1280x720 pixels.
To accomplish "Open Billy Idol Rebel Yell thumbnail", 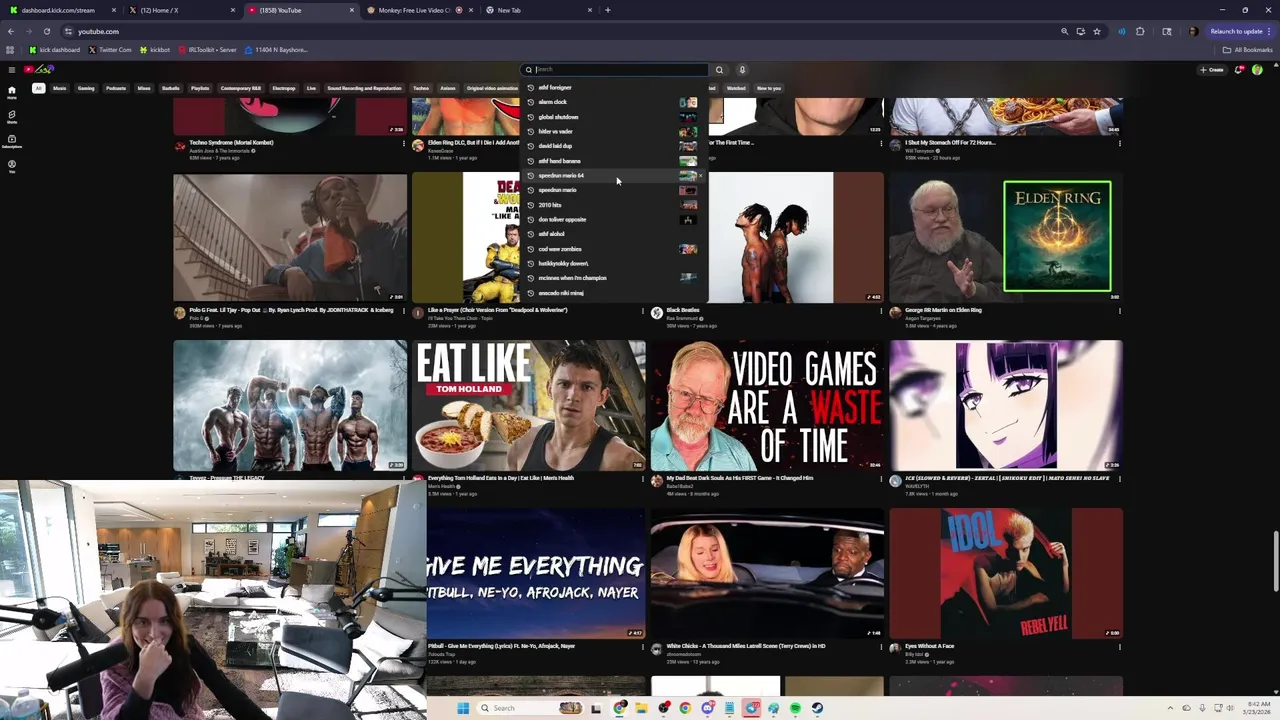I will 1006,574.
